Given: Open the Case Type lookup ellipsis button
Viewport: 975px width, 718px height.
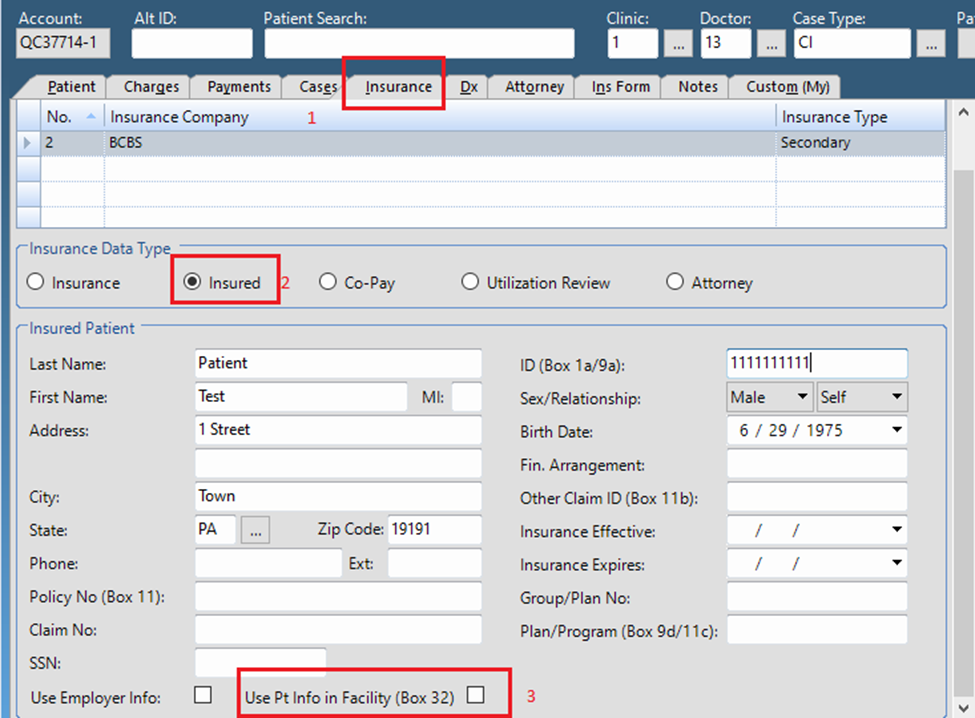Looking at the screenshot, I should coord(931,44).
